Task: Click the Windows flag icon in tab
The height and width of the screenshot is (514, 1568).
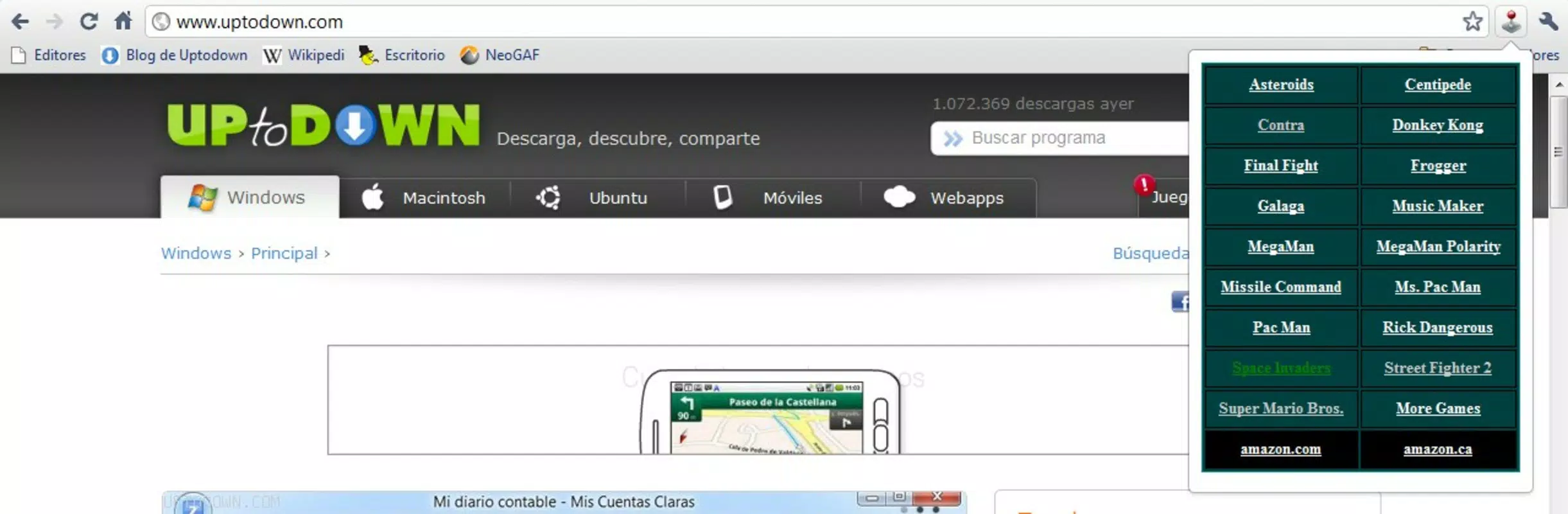Action: (202, 197)
